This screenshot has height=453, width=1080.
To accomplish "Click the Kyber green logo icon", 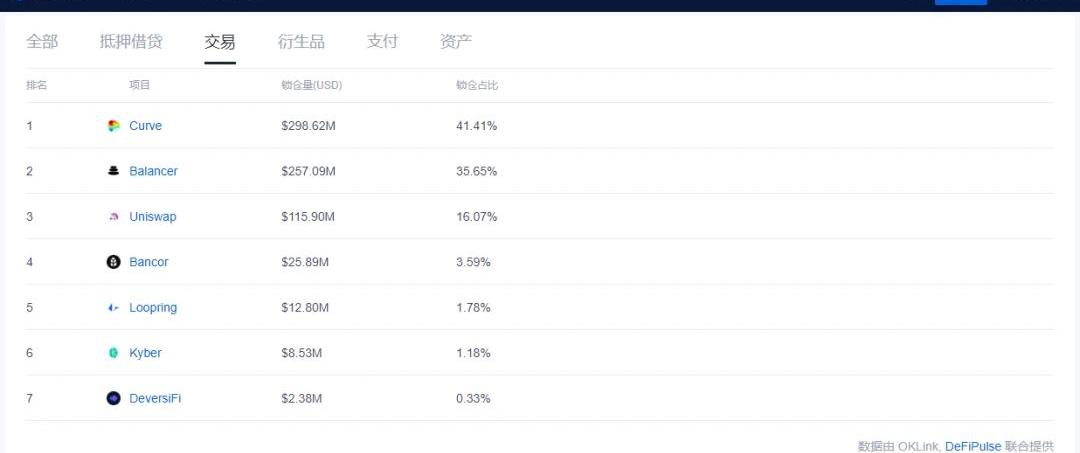I will [x=114, y=352].
